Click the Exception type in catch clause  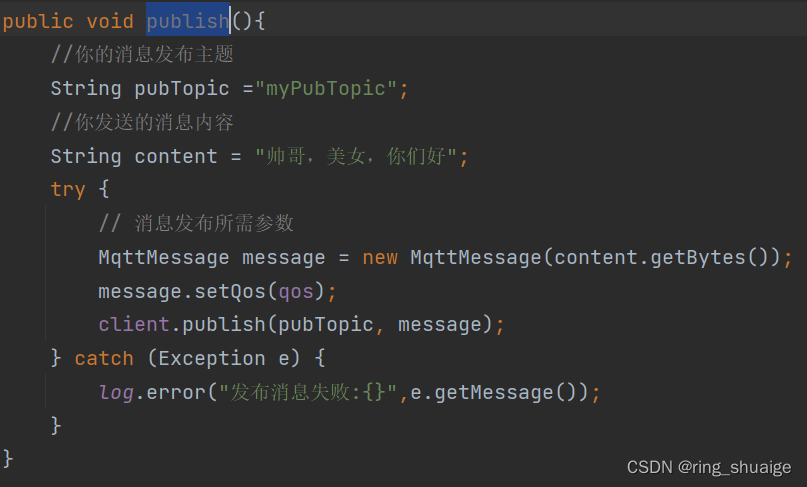212,358
